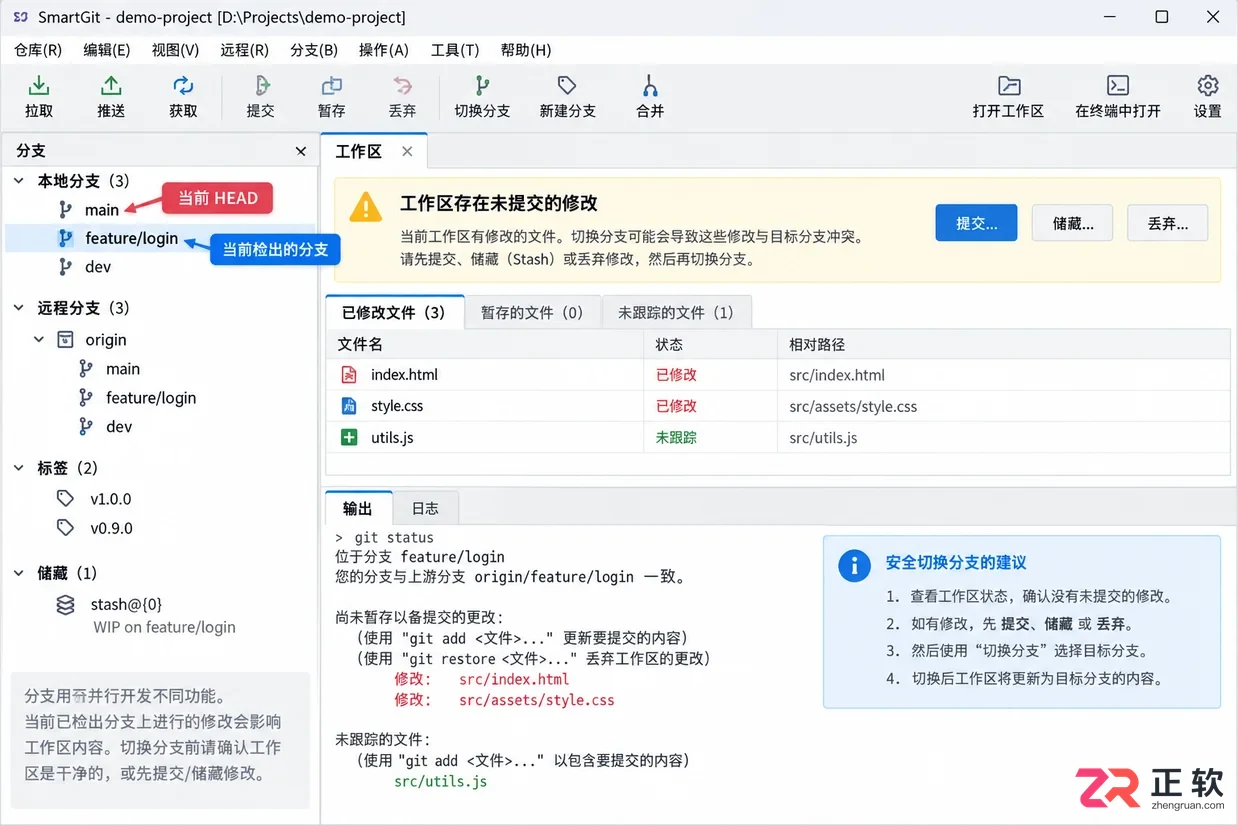Screen dimensions: 1238x825
Task: Click the style.css file icon
Action: click(349, 406)
